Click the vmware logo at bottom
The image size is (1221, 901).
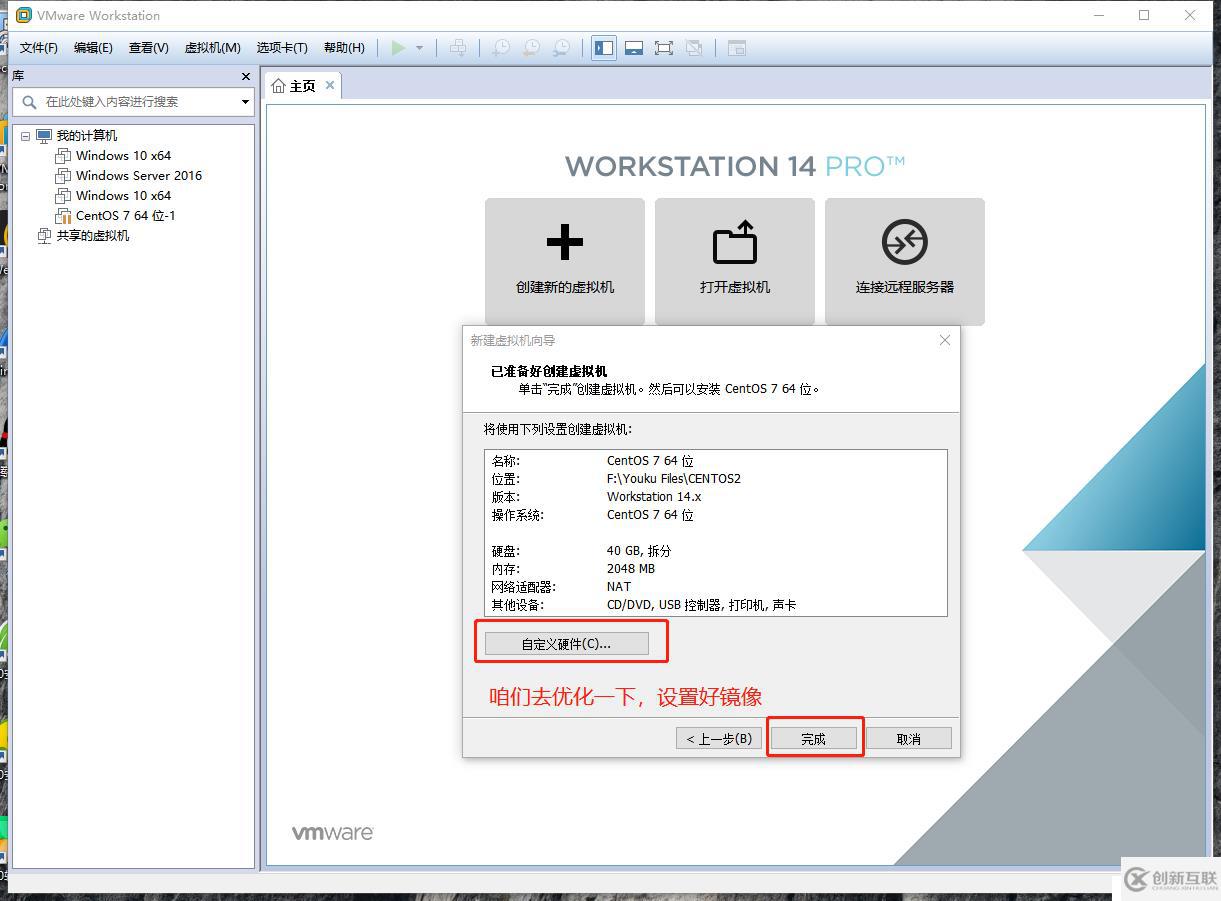click(333, 833)
